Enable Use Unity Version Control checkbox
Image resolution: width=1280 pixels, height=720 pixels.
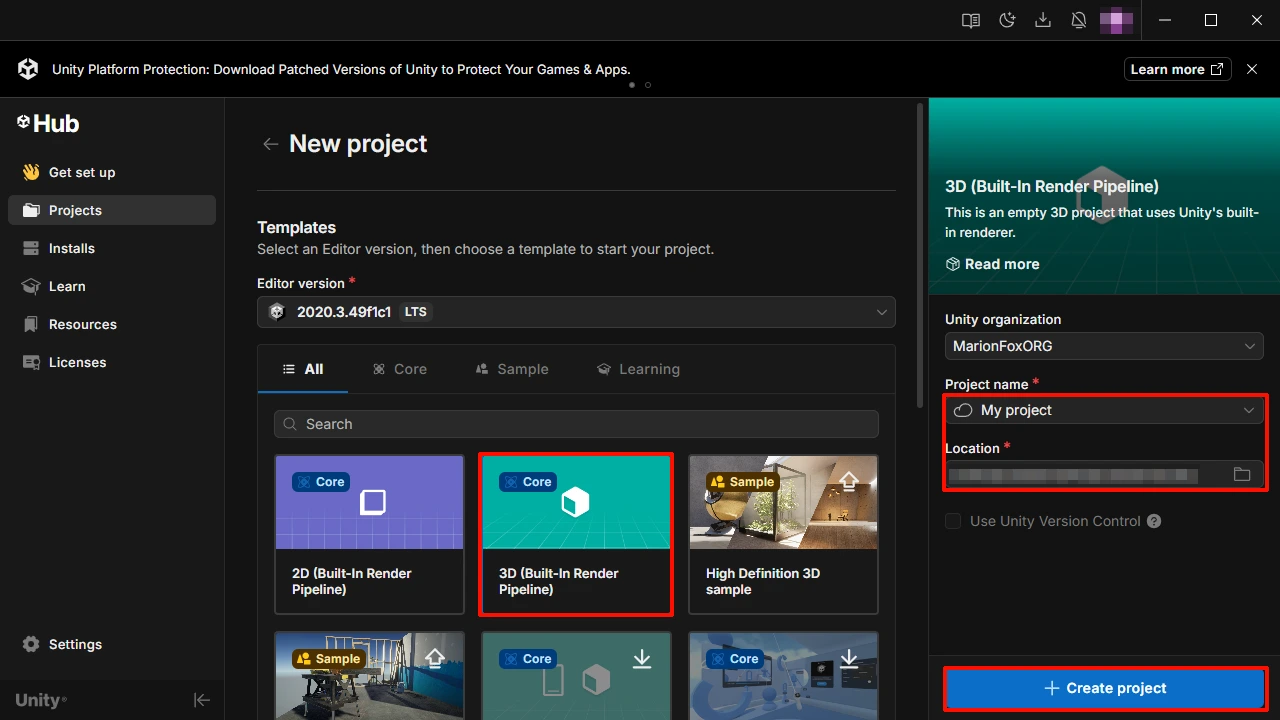(953, 521)
